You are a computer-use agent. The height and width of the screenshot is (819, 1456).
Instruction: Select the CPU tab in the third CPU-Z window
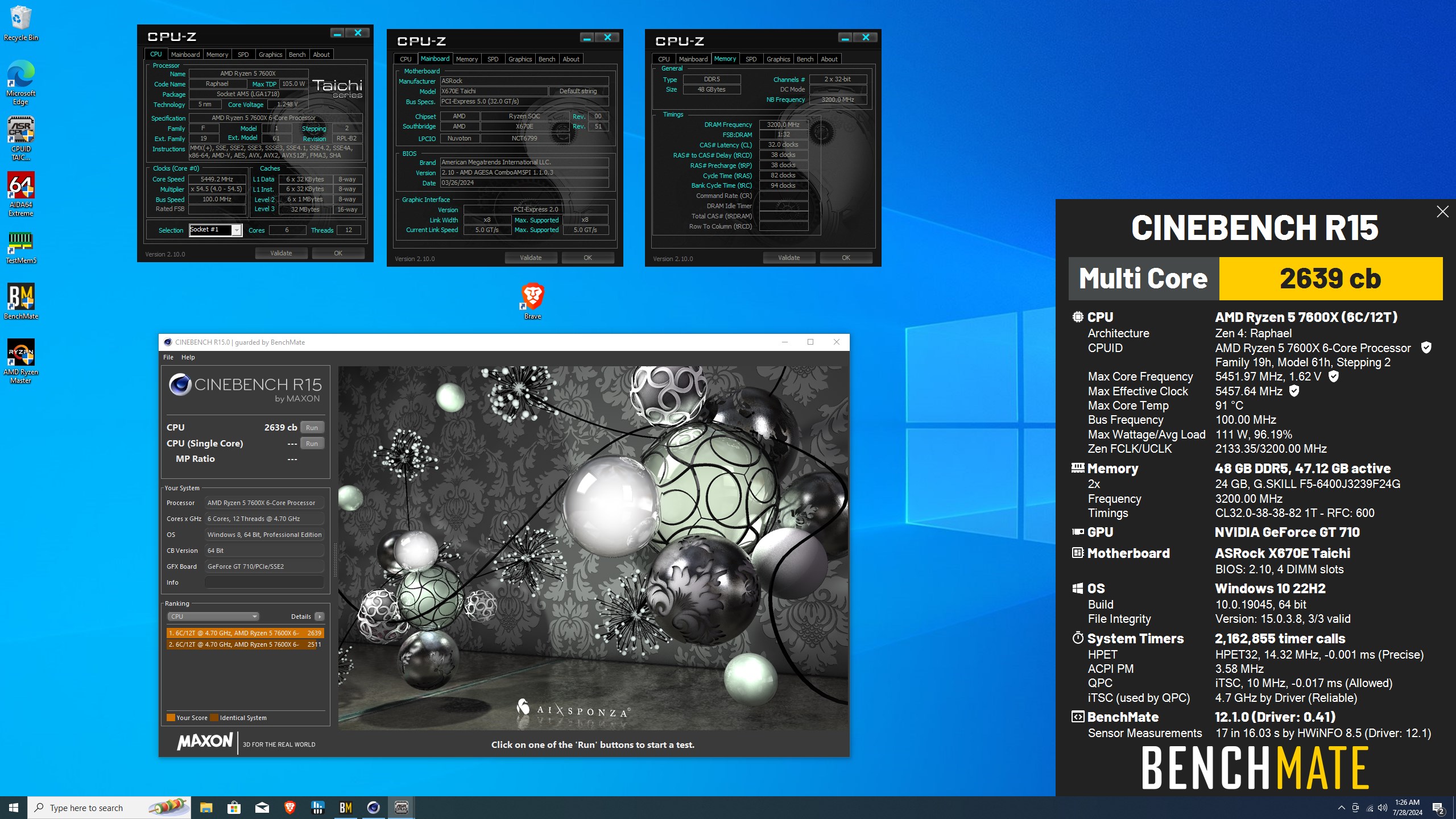coord(664,59)
